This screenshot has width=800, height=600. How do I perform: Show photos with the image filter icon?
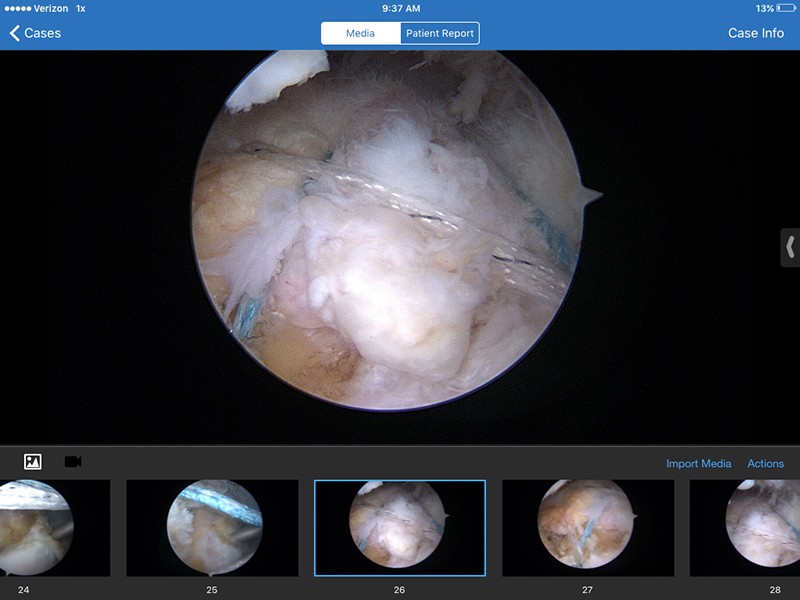[x=33, y=462]
